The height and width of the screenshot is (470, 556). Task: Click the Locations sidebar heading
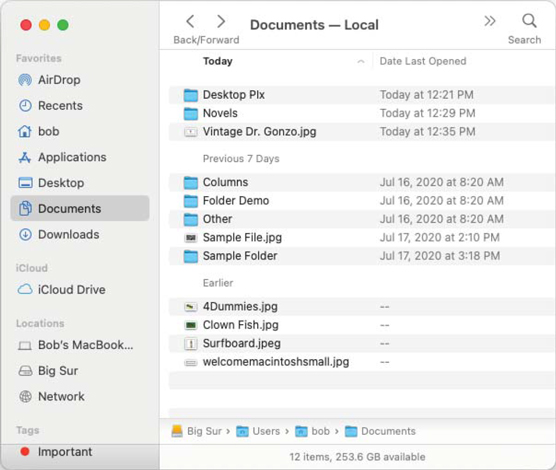40,324
